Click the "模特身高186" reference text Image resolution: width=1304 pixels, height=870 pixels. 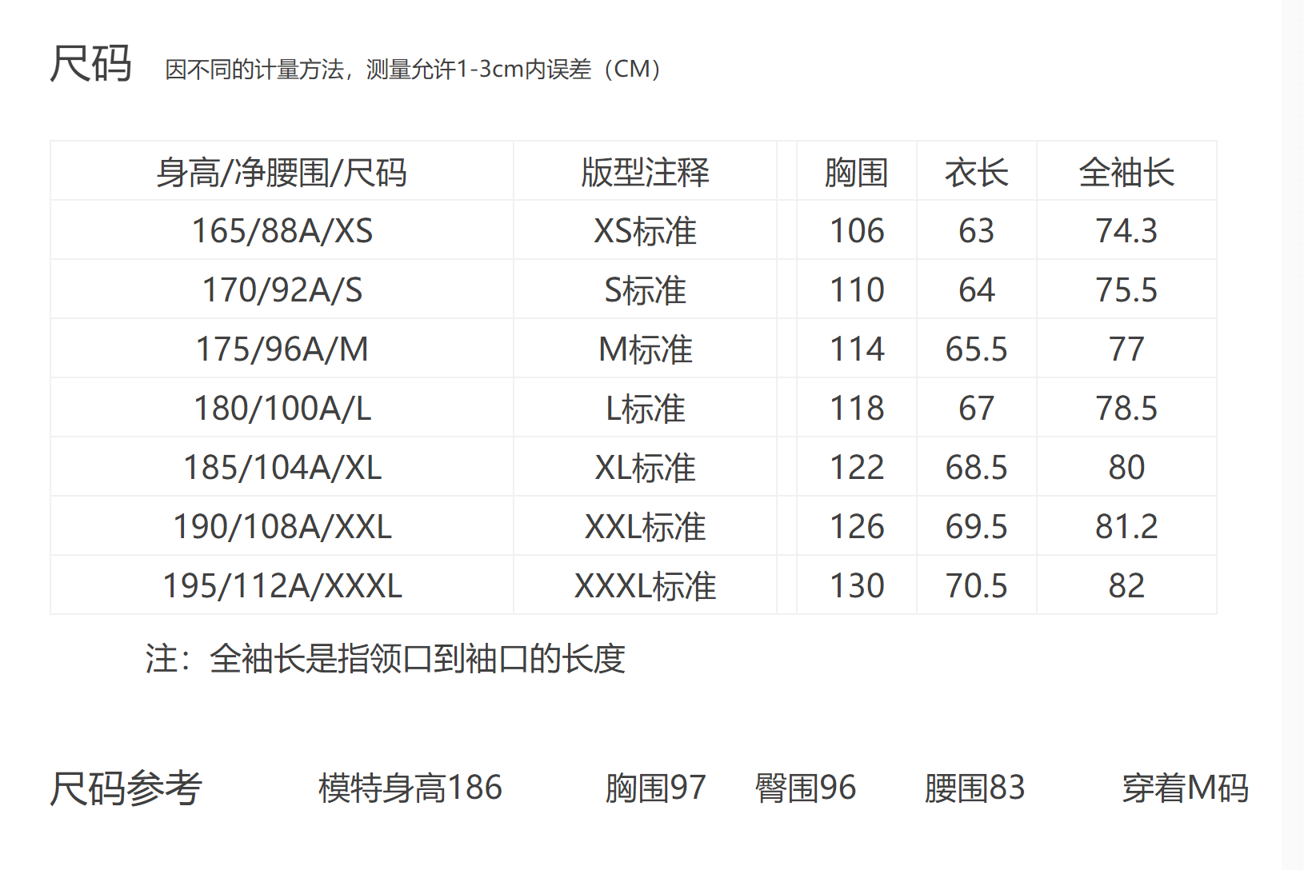pos(410,788)
